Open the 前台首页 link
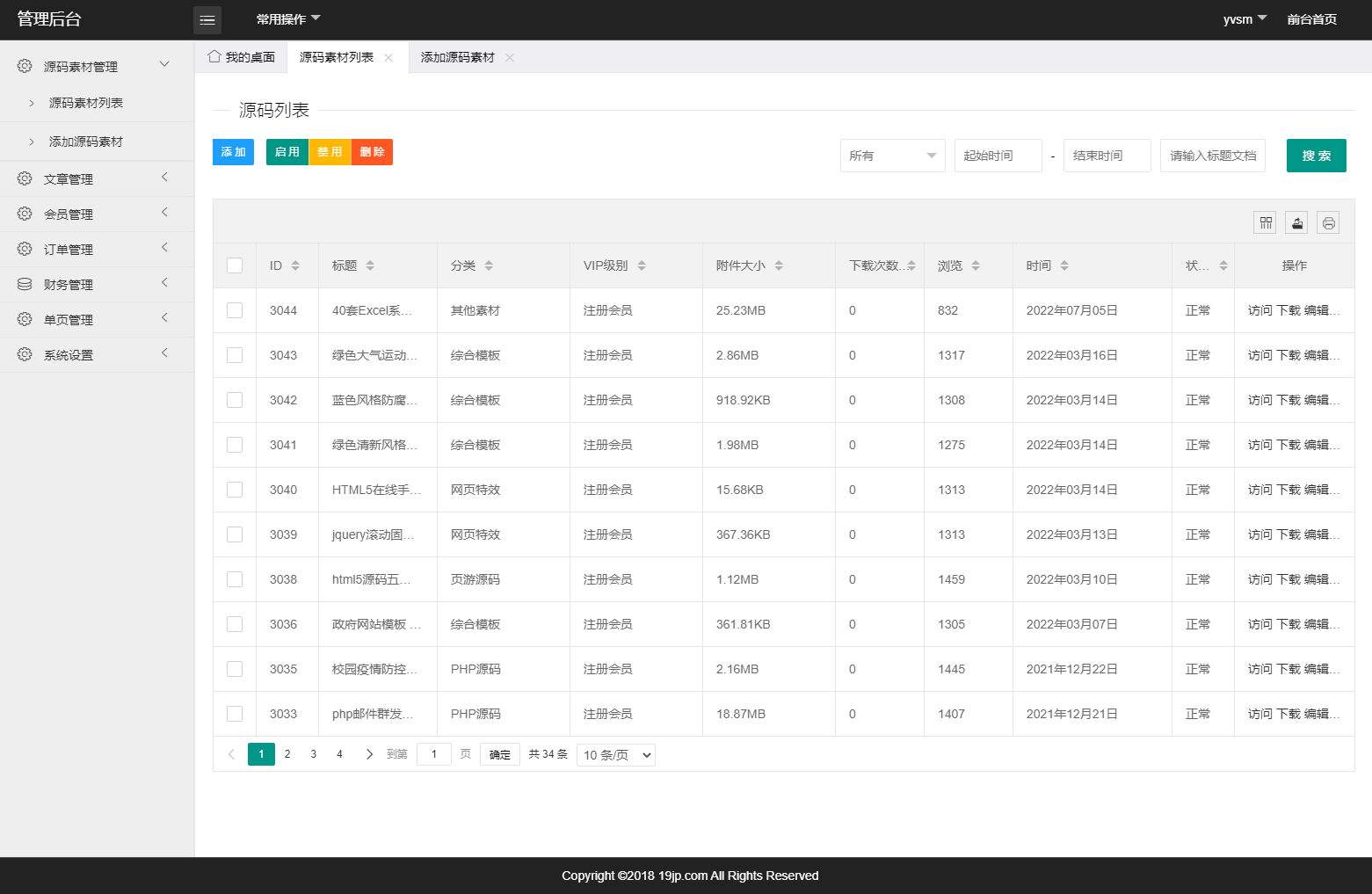This screenshot has width=1372, height=894. (x=1312, y=19)
